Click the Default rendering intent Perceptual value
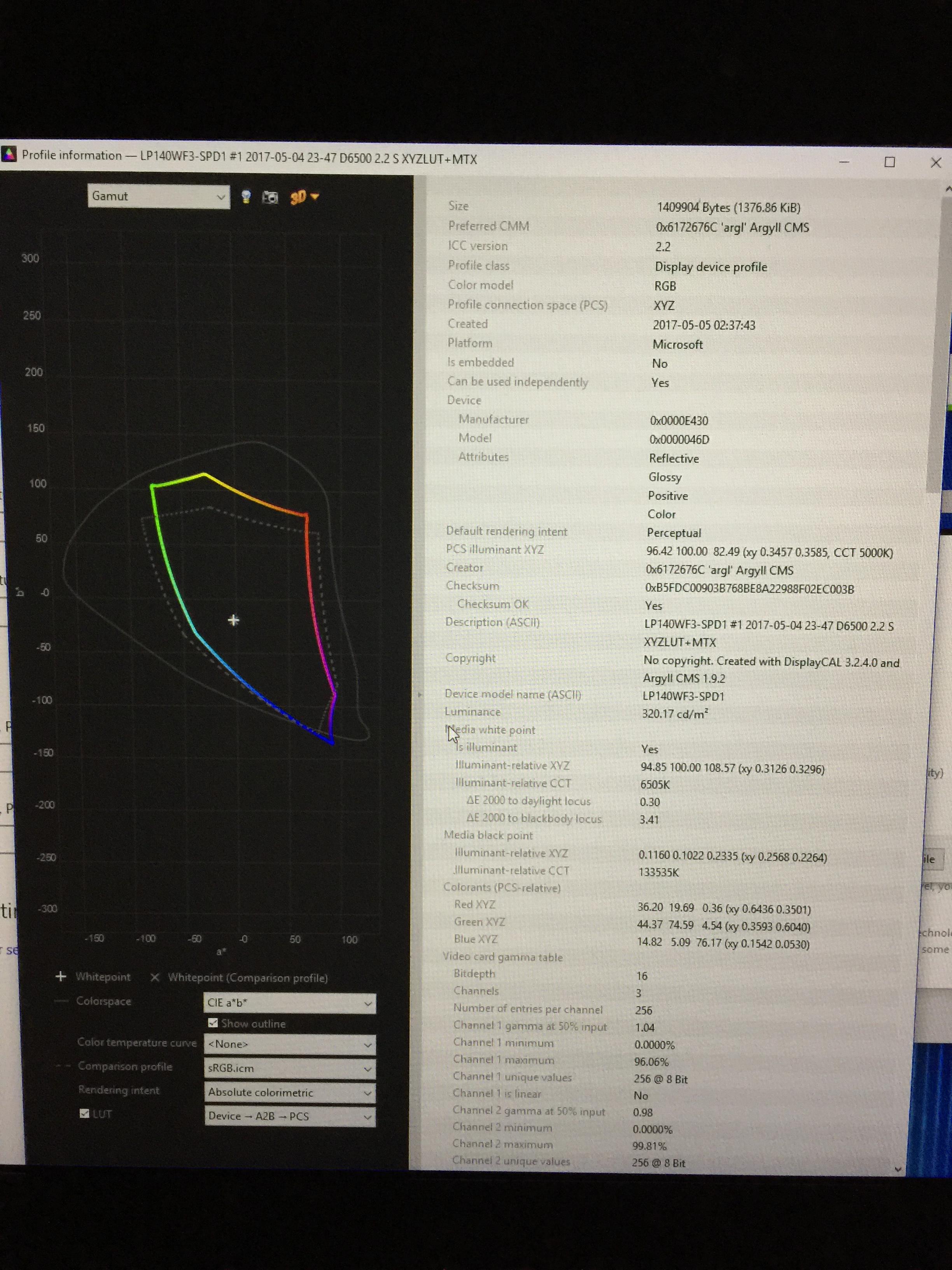 point(674,533)
